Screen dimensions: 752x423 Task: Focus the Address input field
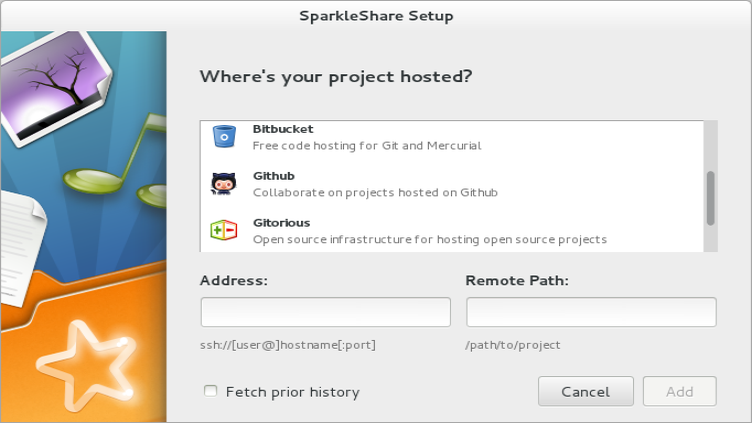click(326, 312)
